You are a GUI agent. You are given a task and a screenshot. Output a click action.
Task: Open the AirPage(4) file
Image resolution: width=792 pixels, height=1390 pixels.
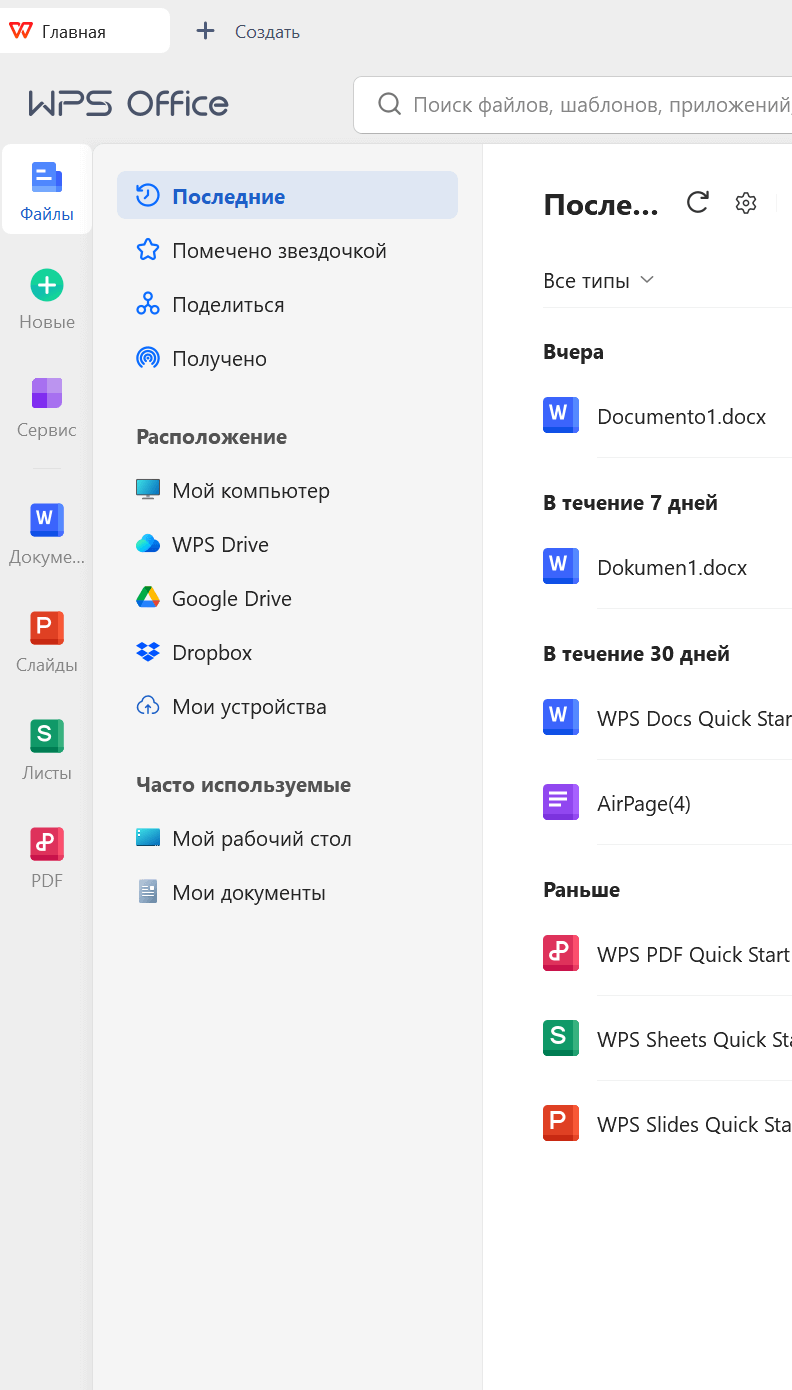(644, 803)
